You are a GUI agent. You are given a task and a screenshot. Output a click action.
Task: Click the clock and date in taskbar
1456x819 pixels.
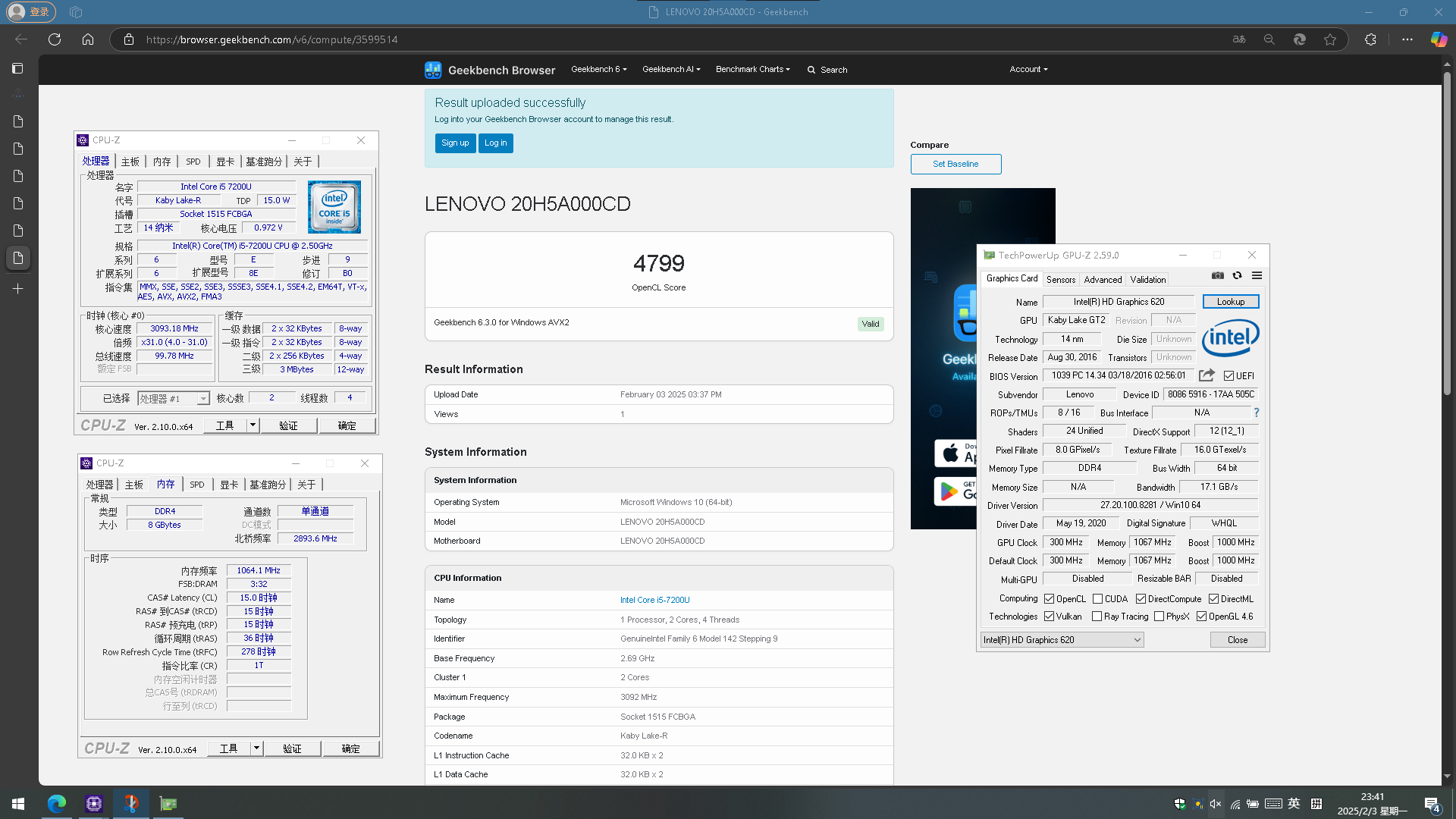click(1373, 804)
